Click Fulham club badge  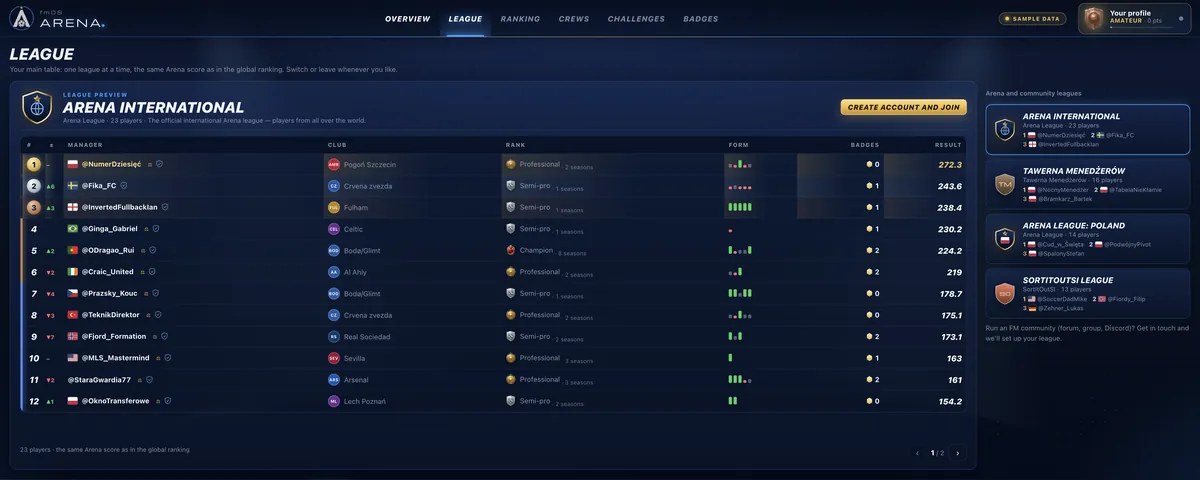pyautogui.click(x=334, y=207)
